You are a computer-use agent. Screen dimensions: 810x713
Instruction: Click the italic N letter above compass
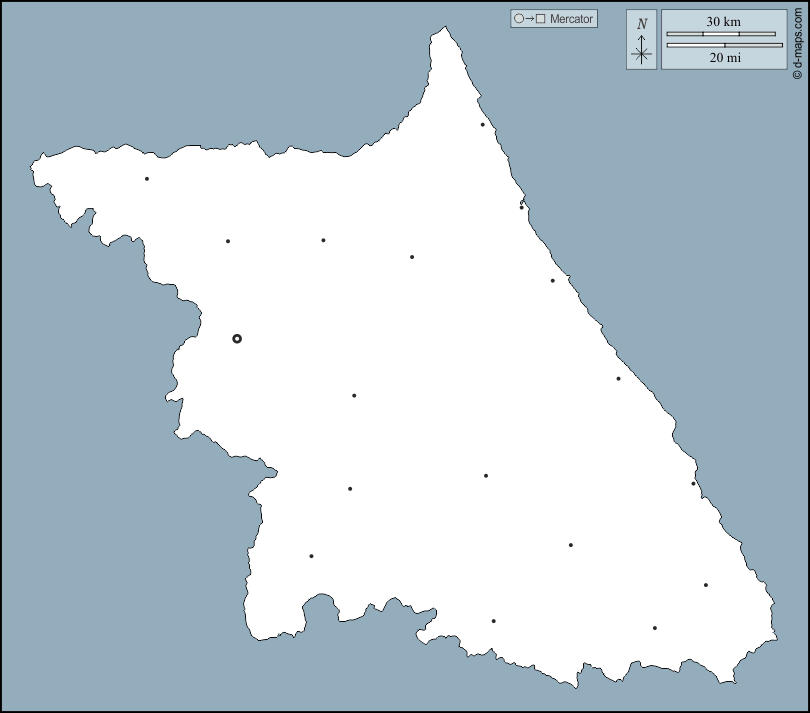[642, 23]
